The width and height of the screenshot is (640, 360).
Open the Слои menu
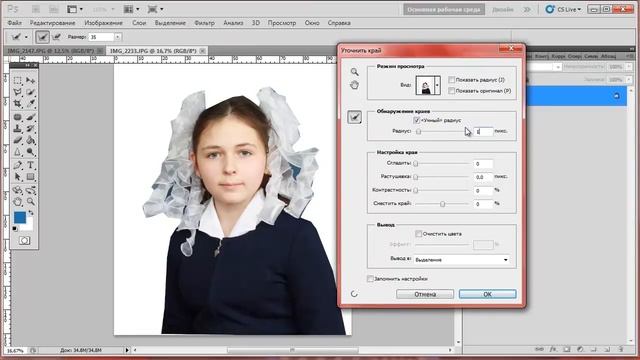tap(139, 23)
